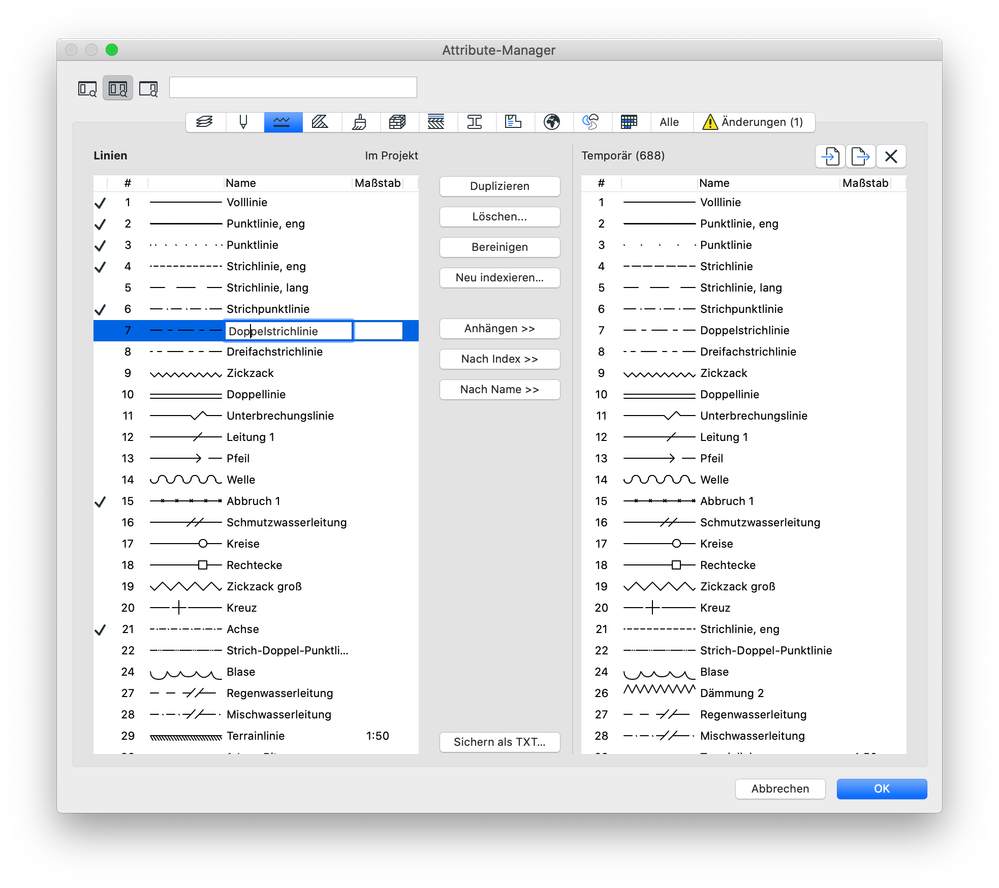Search both lists icon
Image resolution: width=999 pixels, height=888 pixels.
pyautogui.click(x=118, y=89)
